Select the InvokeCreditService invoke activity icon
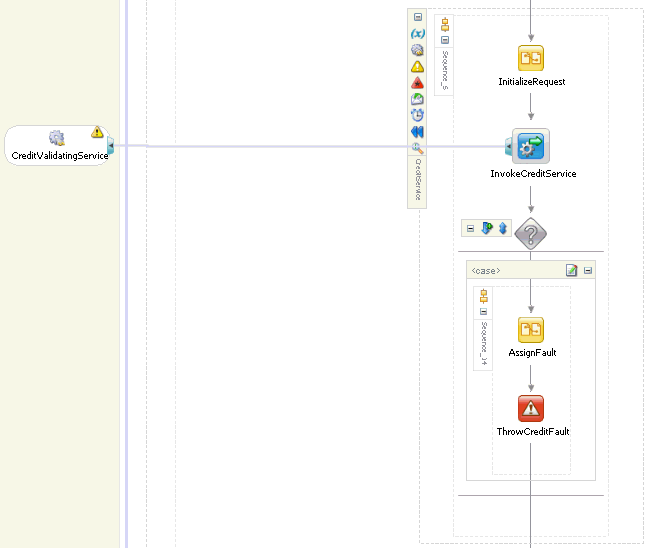This screenshot has height=548, width=649. tap(531, 146)
